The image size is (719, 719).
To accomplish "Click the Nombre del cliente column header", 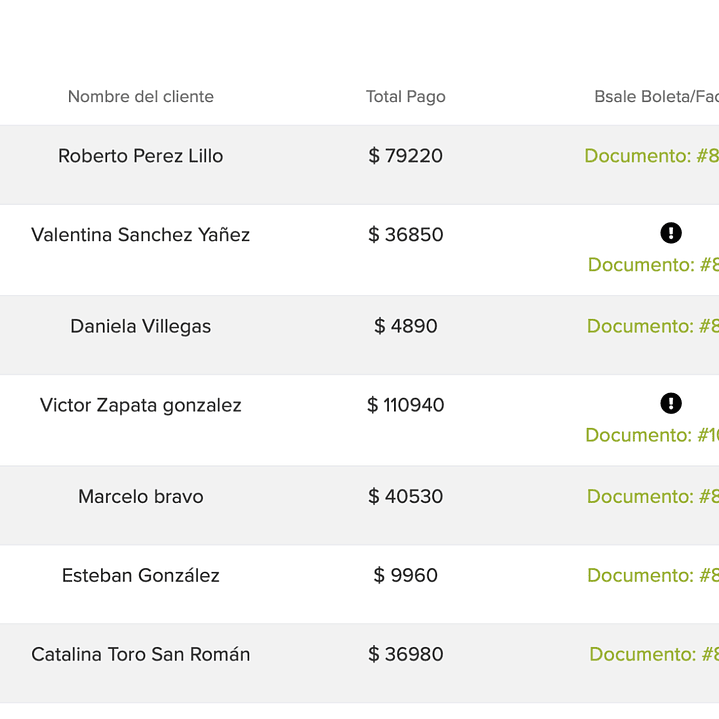I will [x=141, y=97].
